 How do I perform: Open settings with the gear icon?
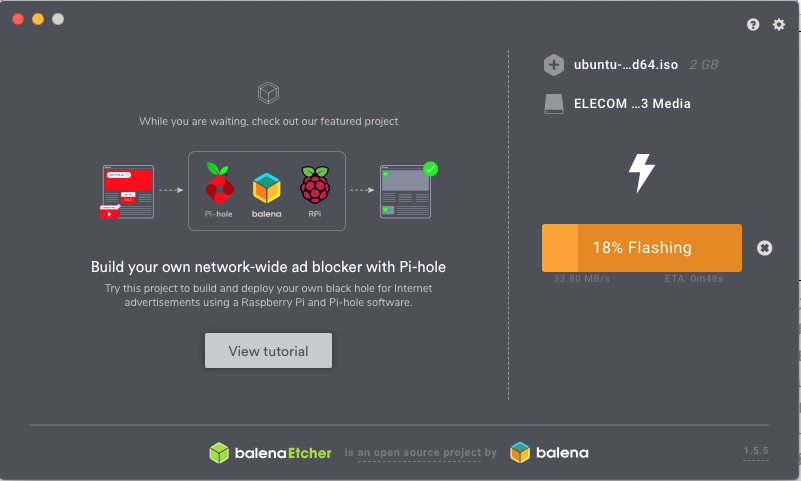(x=779, y=25)
